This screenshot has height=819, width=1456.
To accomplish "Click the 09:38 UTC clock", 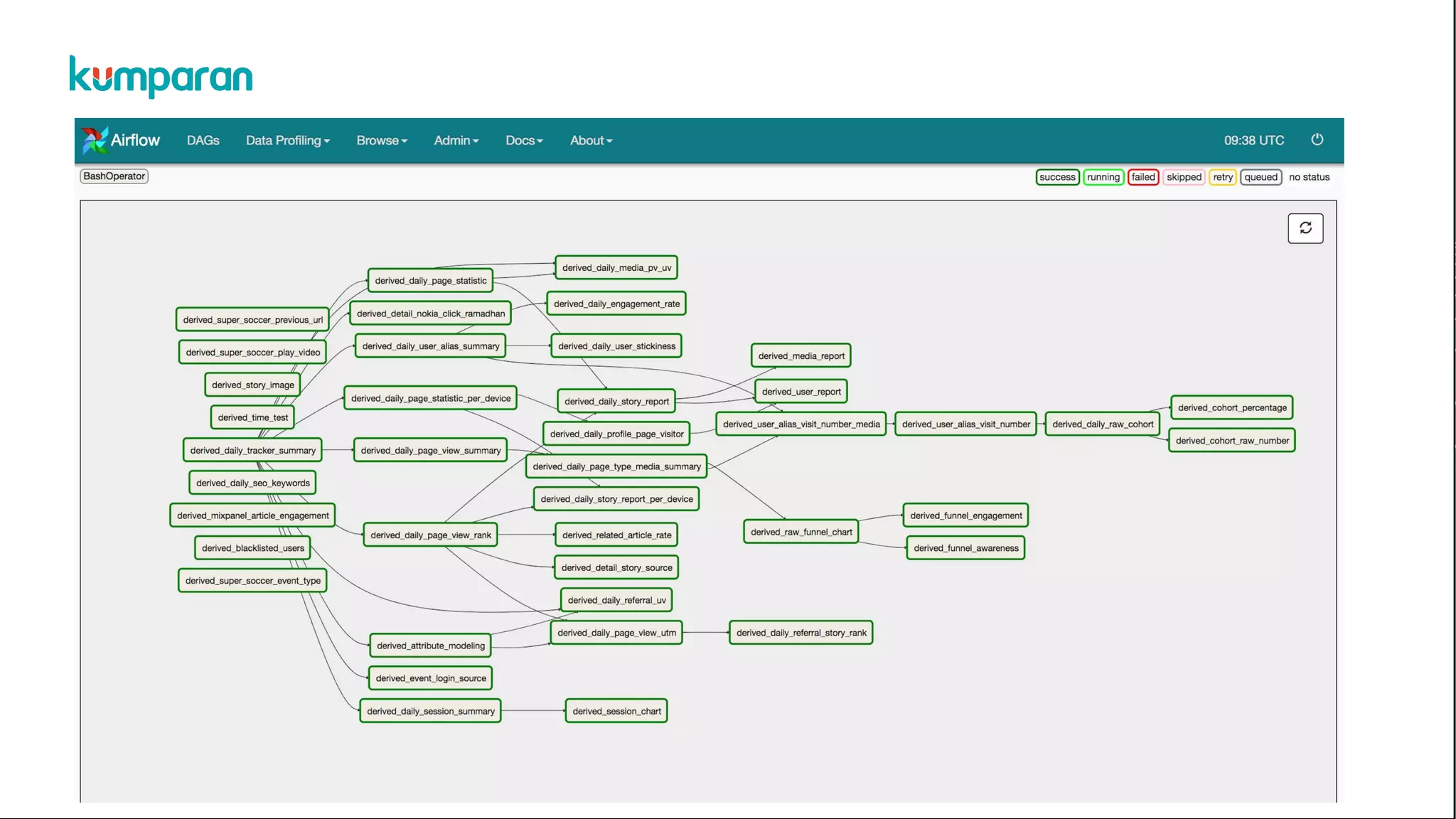I will coord(1253,141).
